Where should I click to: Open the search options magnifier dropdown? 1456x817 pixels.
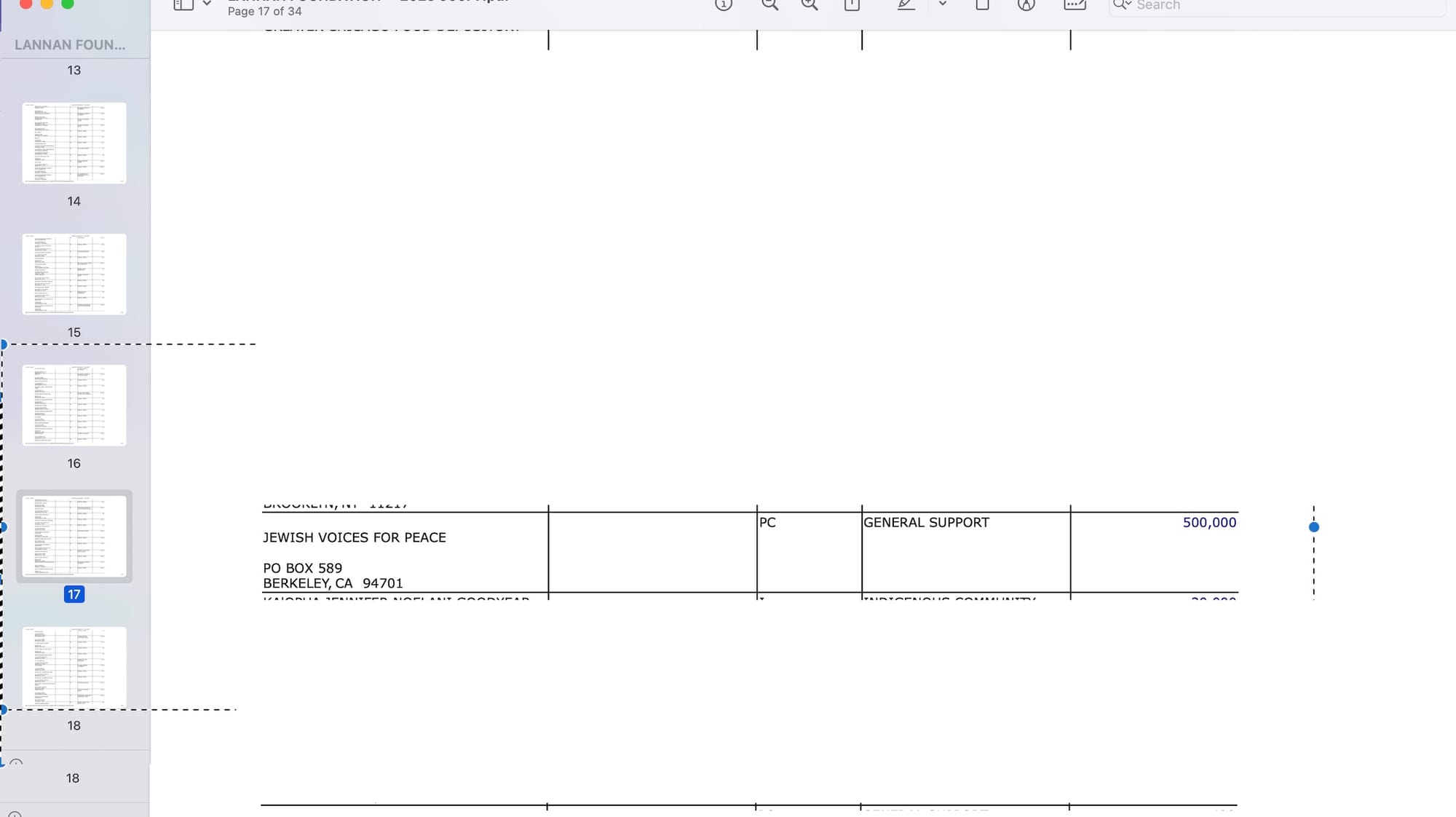(1122, 5)
